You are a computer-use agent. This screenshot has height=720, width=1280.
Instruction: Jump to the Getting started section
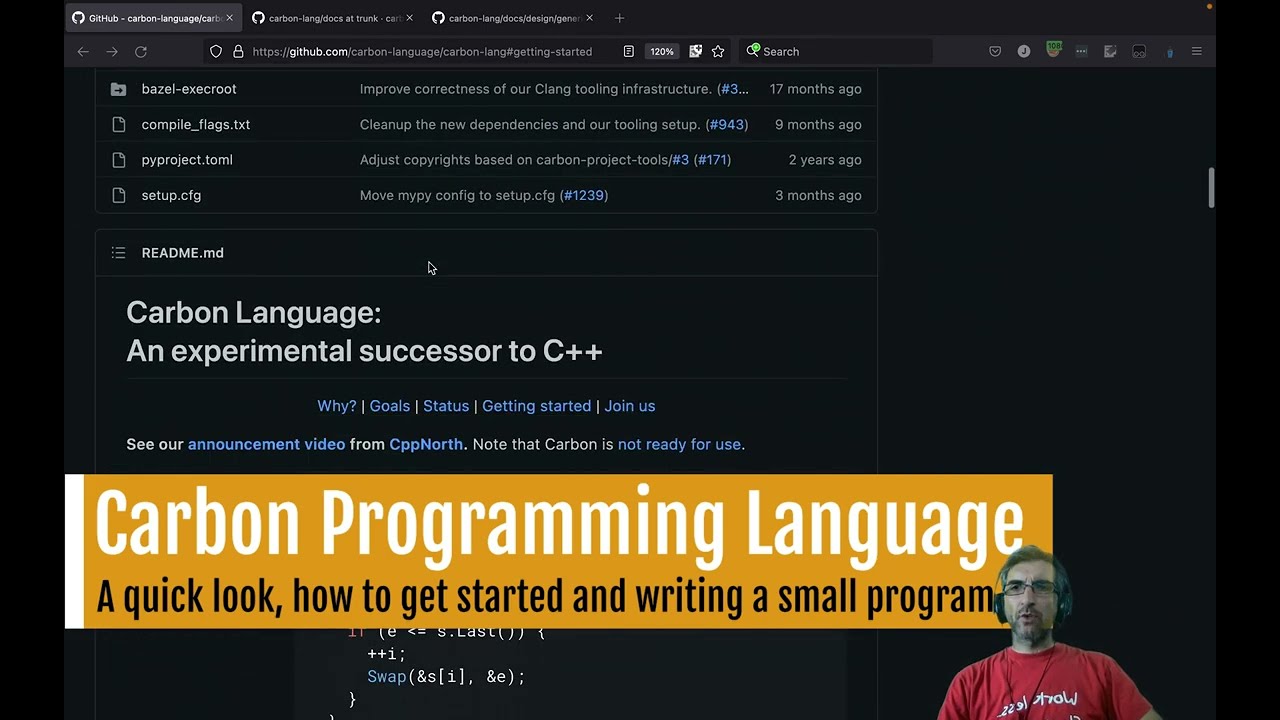537,406
